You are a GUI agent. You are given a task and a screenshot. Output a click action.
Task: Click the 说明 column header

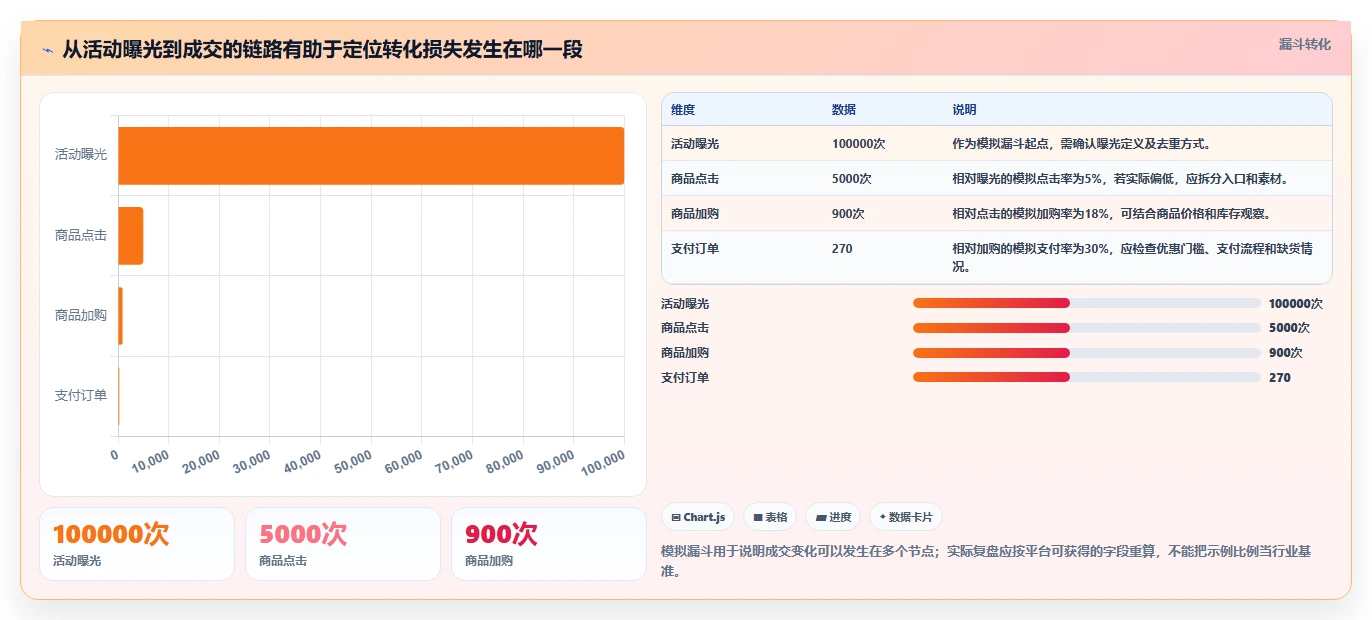(964, 110)
